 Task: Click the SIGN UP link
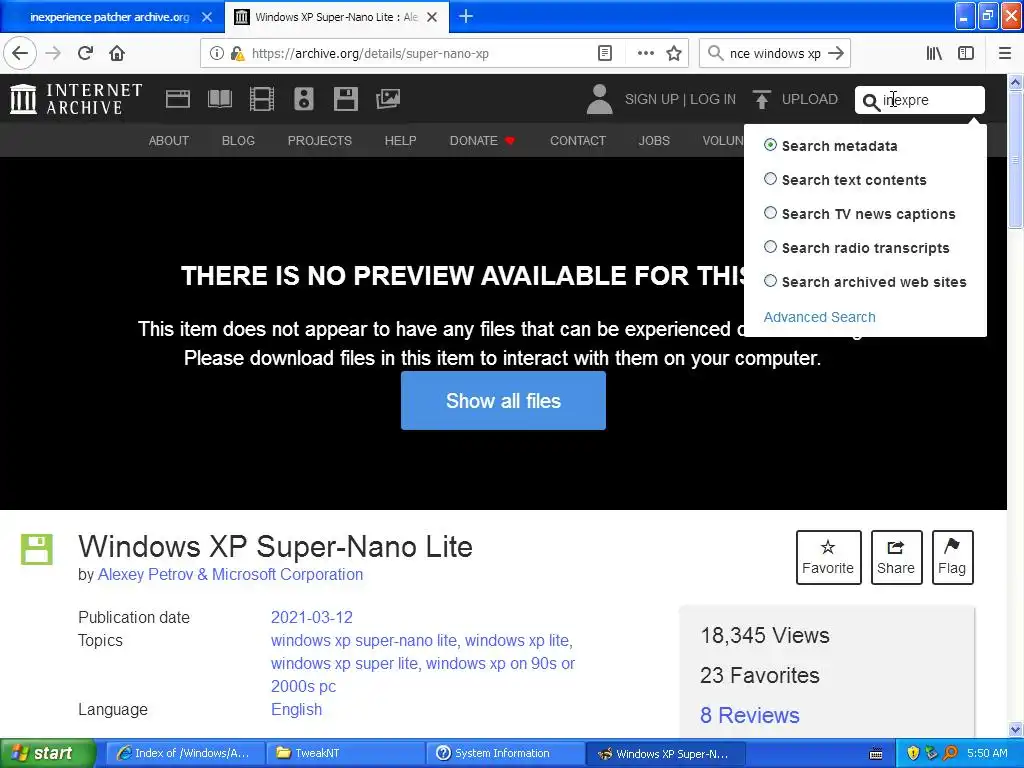click(x=651, y=99)
